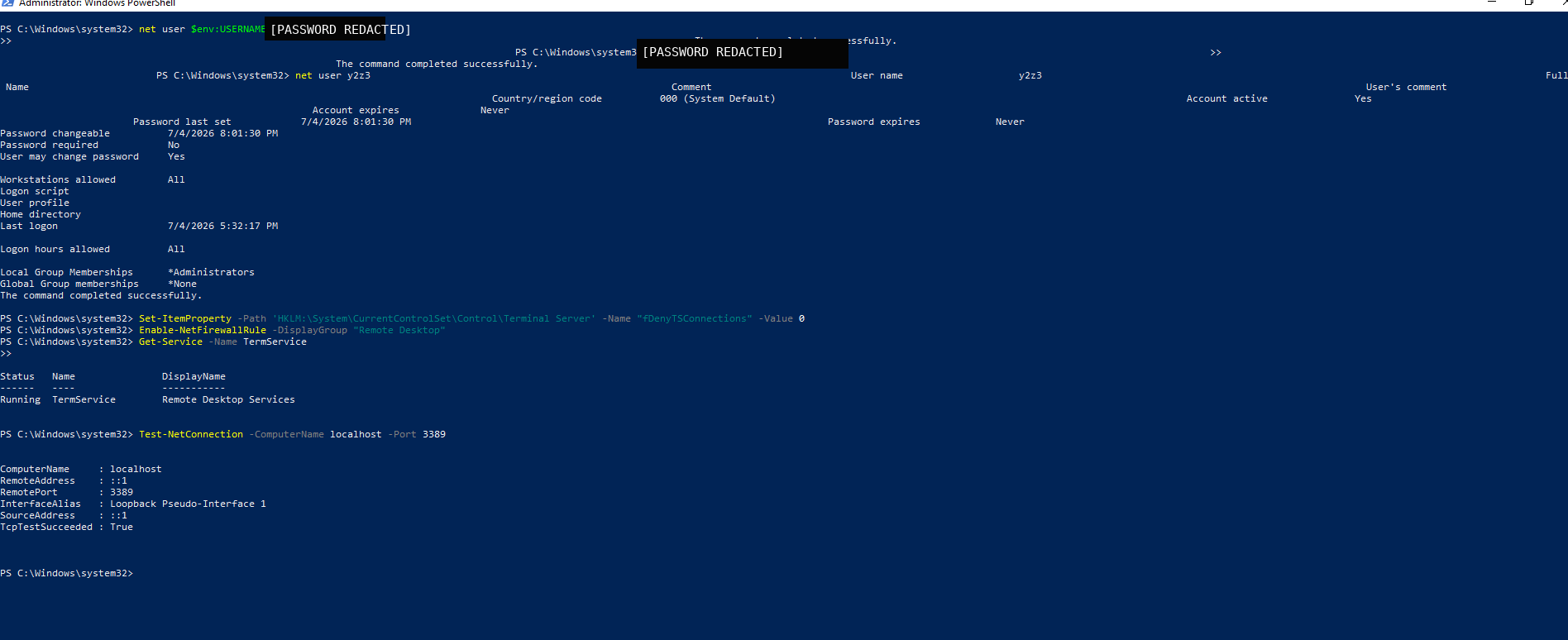Image resolution: width=1568 pixels, height=640 pixels.
Task: Click the 'Home directory' label
Action: tap(41, 214)
